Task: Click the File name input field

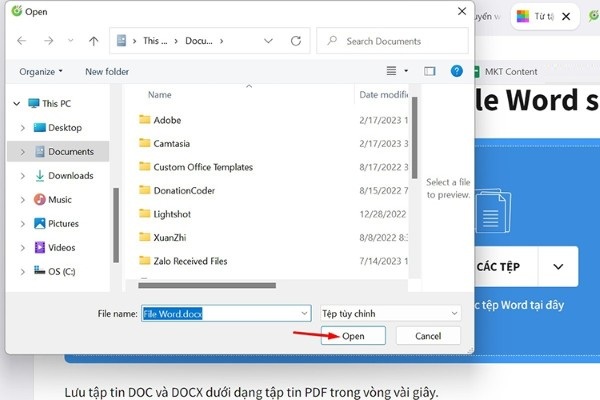Action: coord(226,313)
